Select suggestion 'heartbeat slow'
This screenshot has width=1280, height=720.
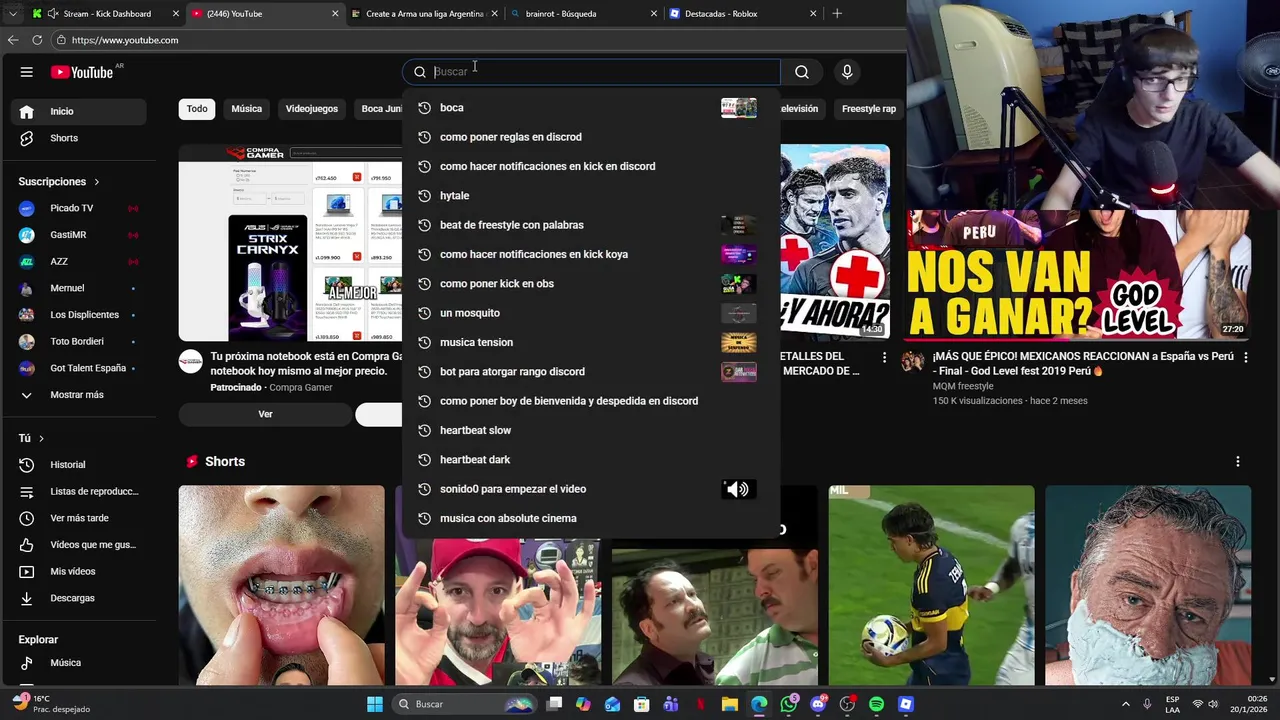[x=591, y=430]
